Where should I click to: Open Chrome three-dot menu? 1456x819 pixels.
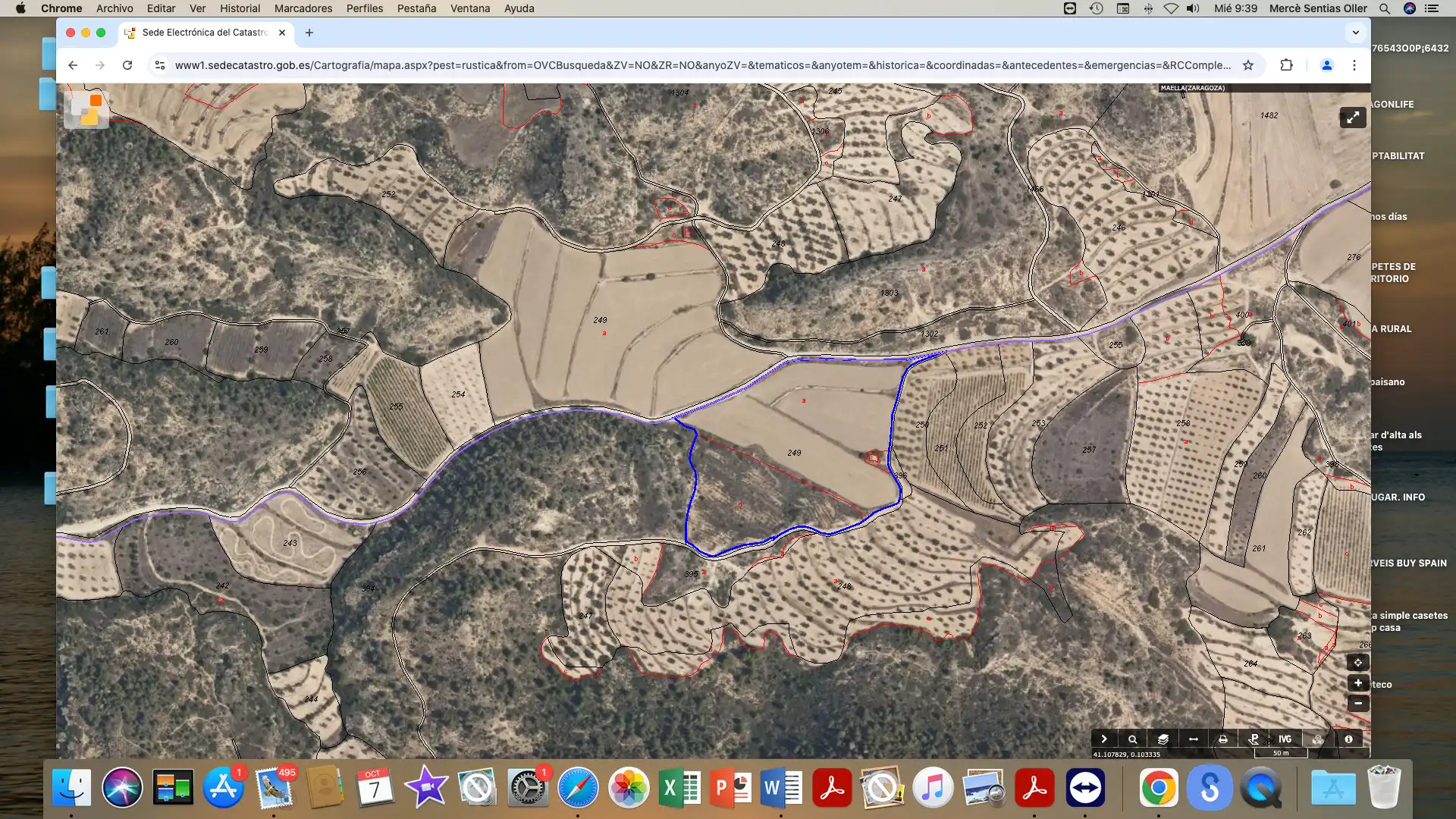click(1354, 65)
